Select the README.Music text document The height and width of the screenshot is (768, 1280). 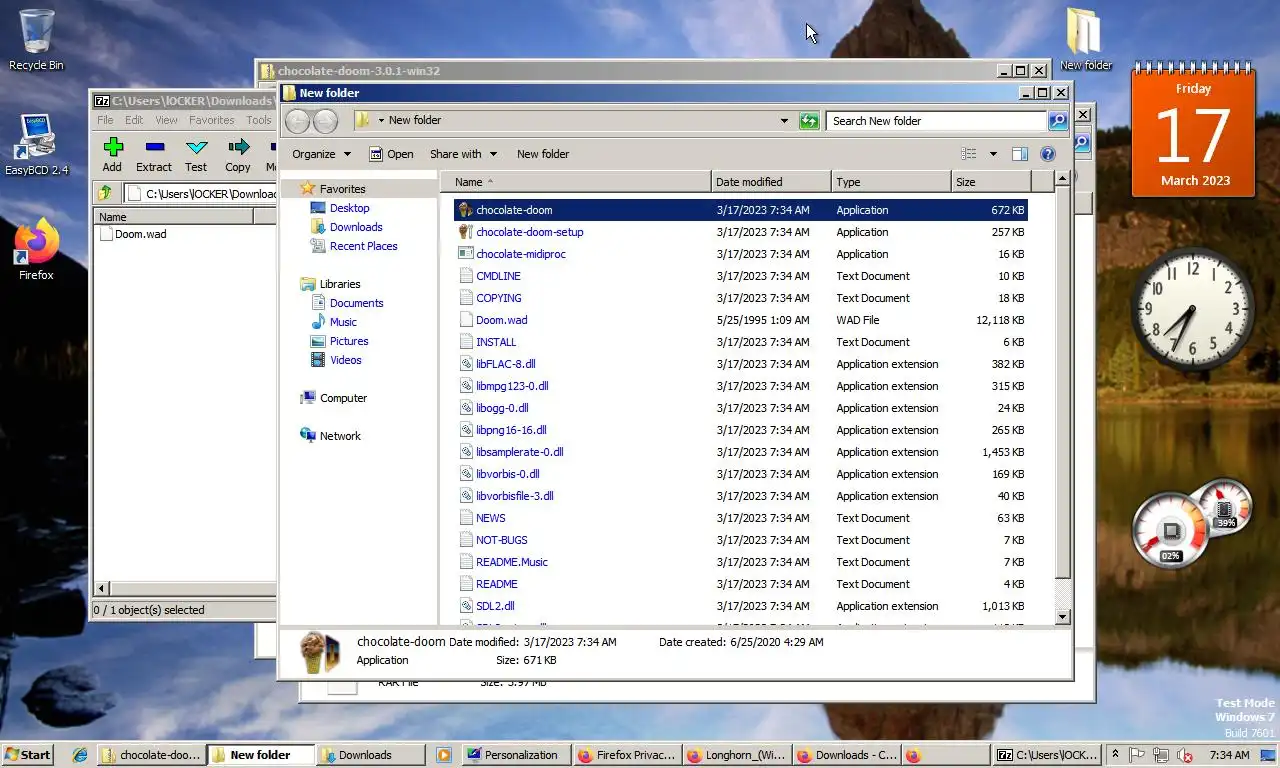point(740,562)
